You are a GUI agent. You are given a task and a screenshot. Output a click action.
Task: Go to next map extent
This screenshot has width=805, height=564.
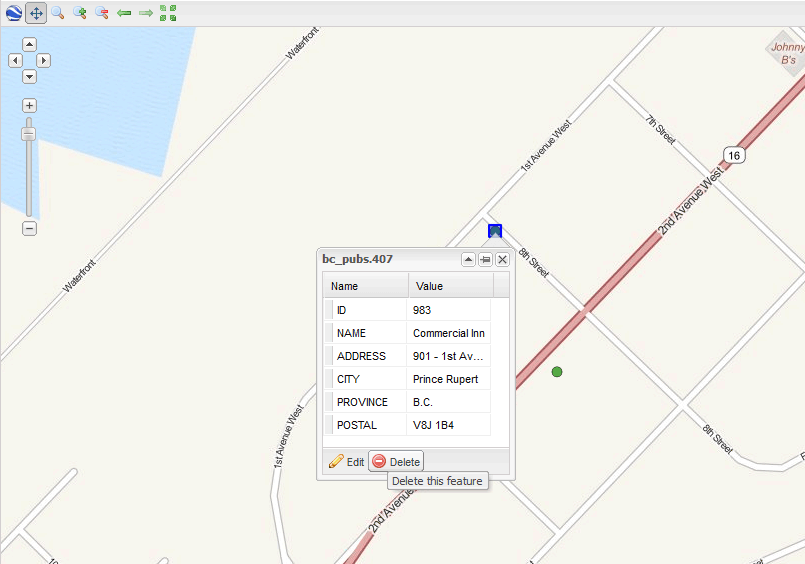[x=146, y=13]
